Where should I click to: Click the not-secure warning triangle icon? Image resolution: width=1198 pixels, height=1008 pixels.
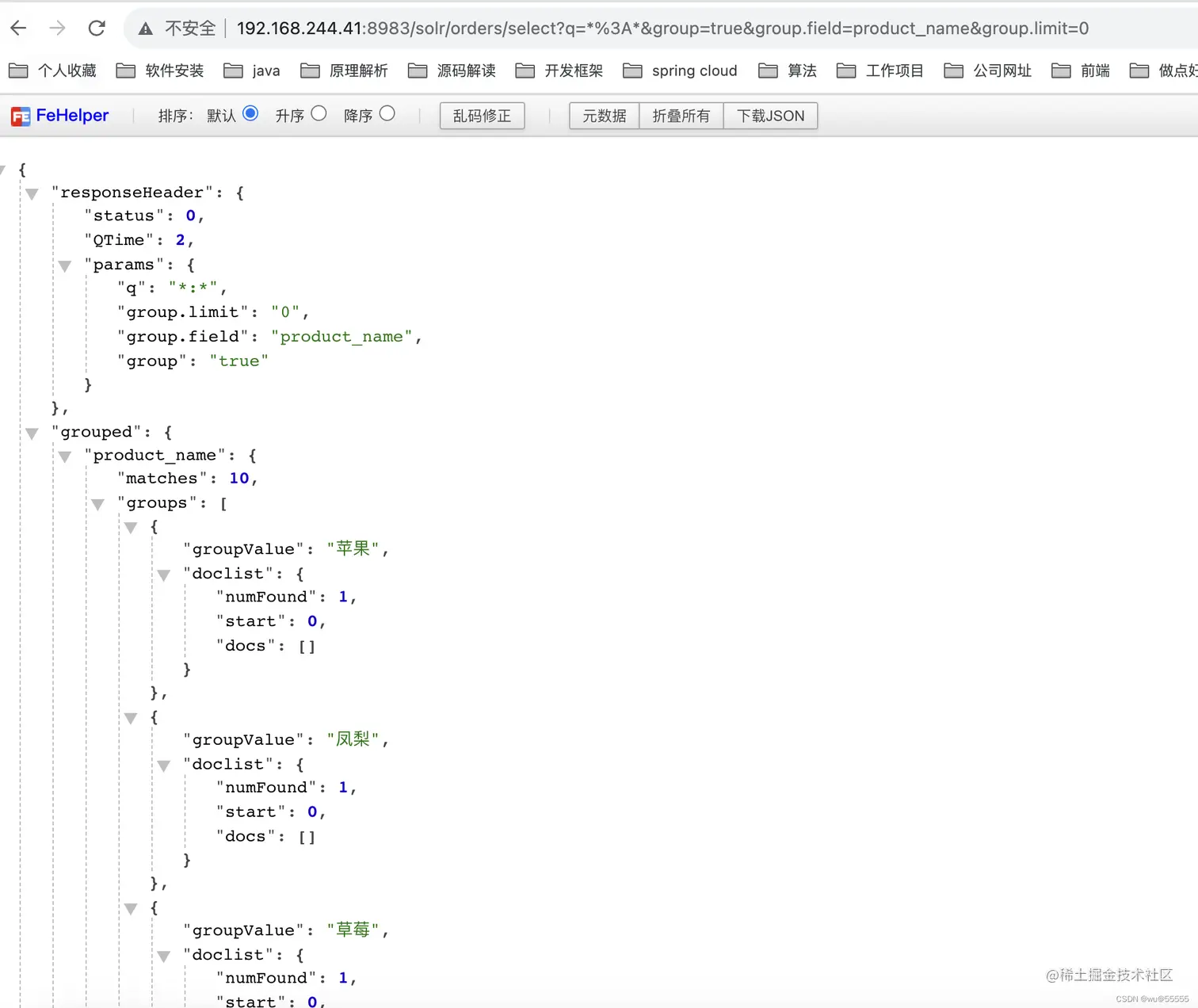[x=145, y=29]
